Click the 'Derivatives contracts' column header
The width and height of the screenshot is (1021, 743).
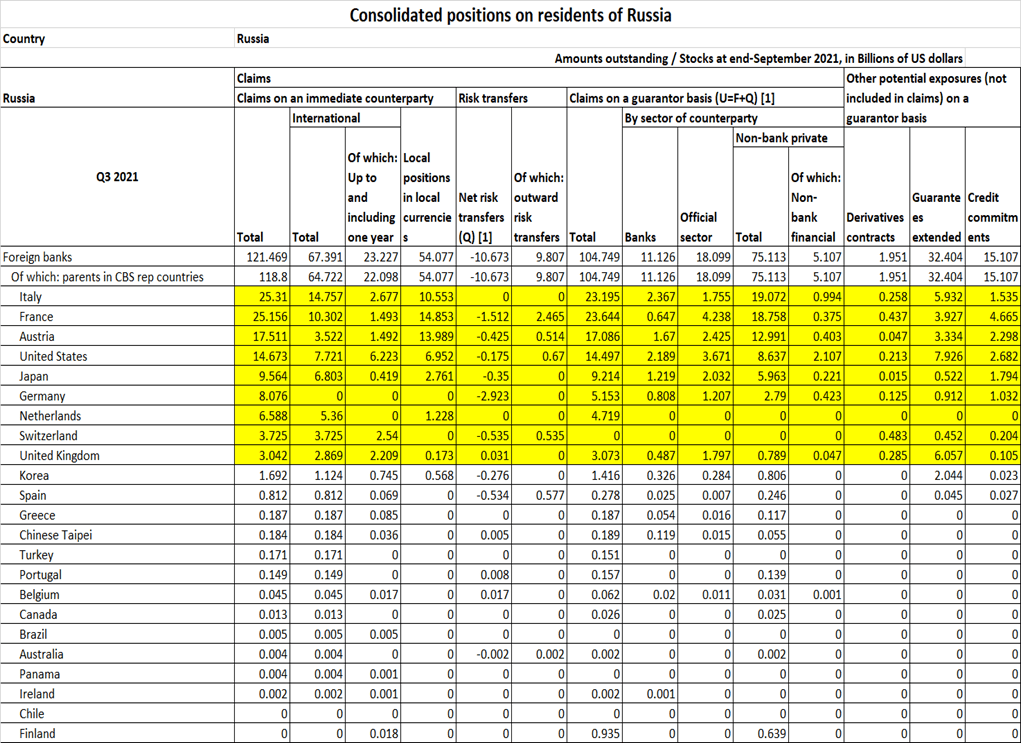(876, 226)
